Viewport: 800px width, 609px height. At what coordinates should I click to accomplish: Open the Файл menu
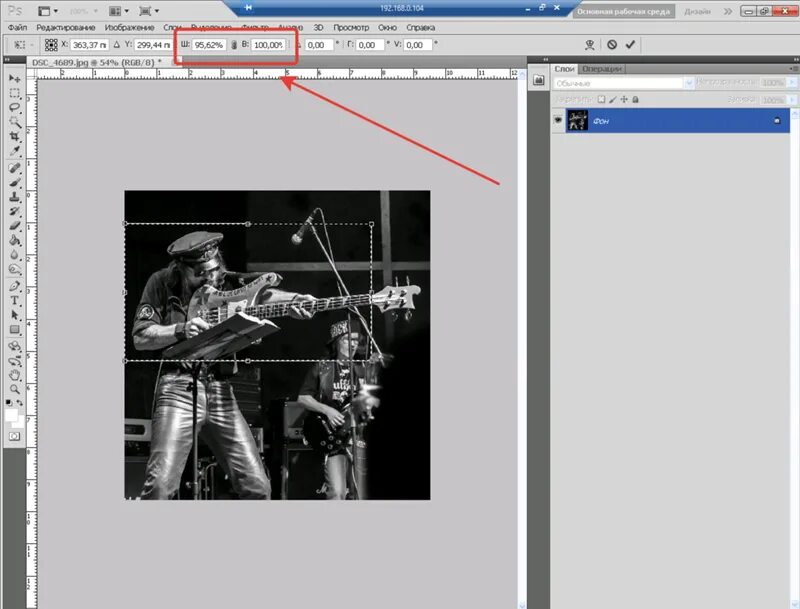[x=17, y=27]
